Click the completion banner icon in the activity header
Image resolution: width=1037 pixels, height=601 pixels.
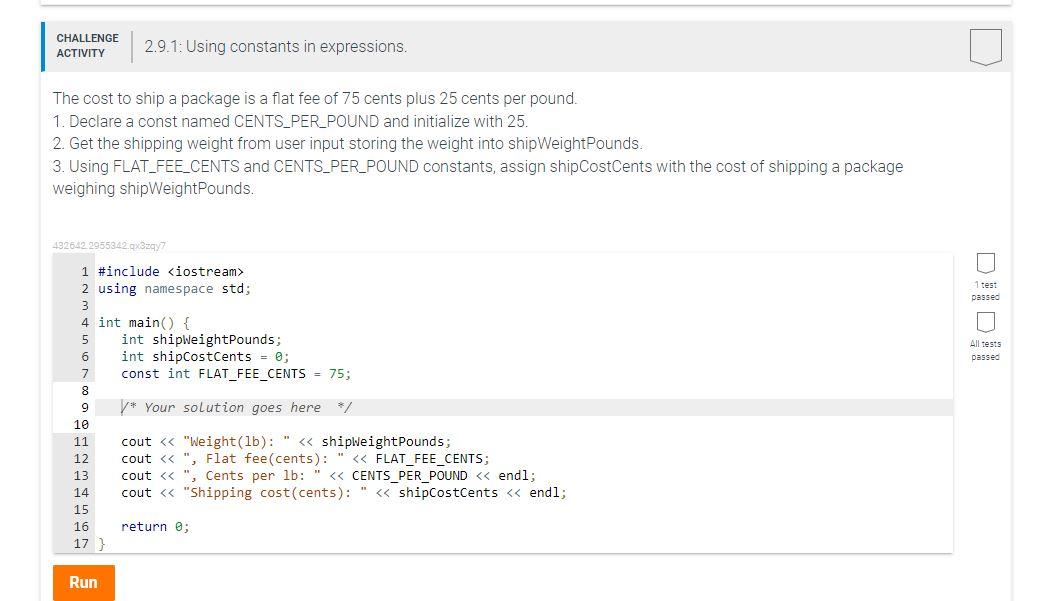(x=986, y=45)
